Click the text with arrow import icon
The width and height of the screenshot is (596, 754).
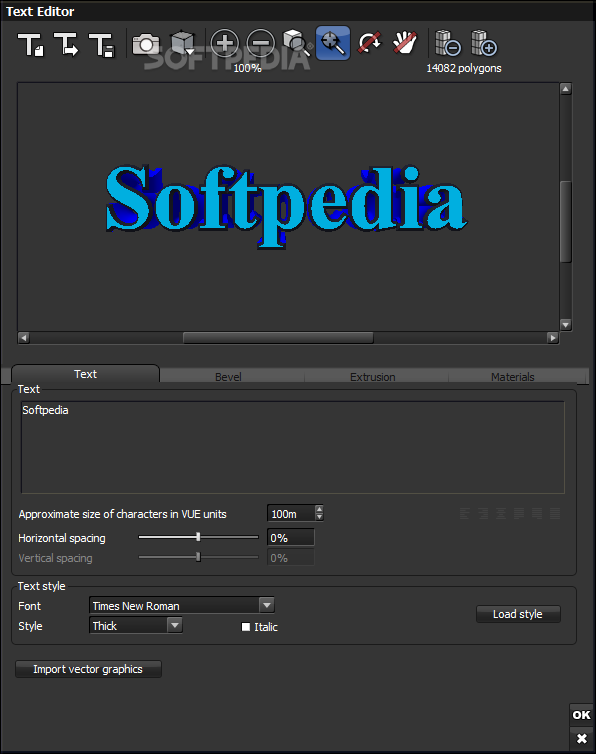point(66,45)
